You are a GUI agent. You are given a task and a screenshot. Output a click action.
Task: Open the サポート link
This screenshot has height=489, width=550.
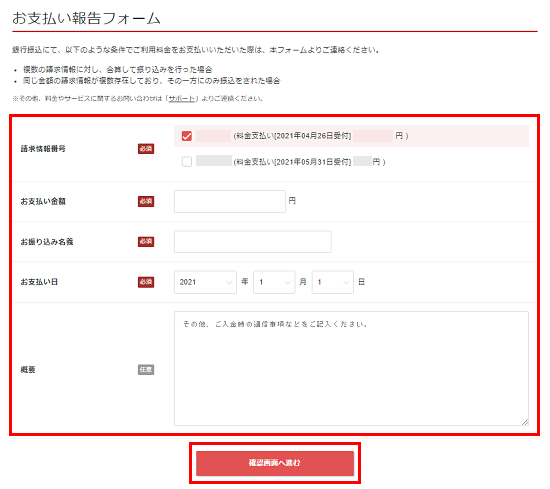coord(181,99)
